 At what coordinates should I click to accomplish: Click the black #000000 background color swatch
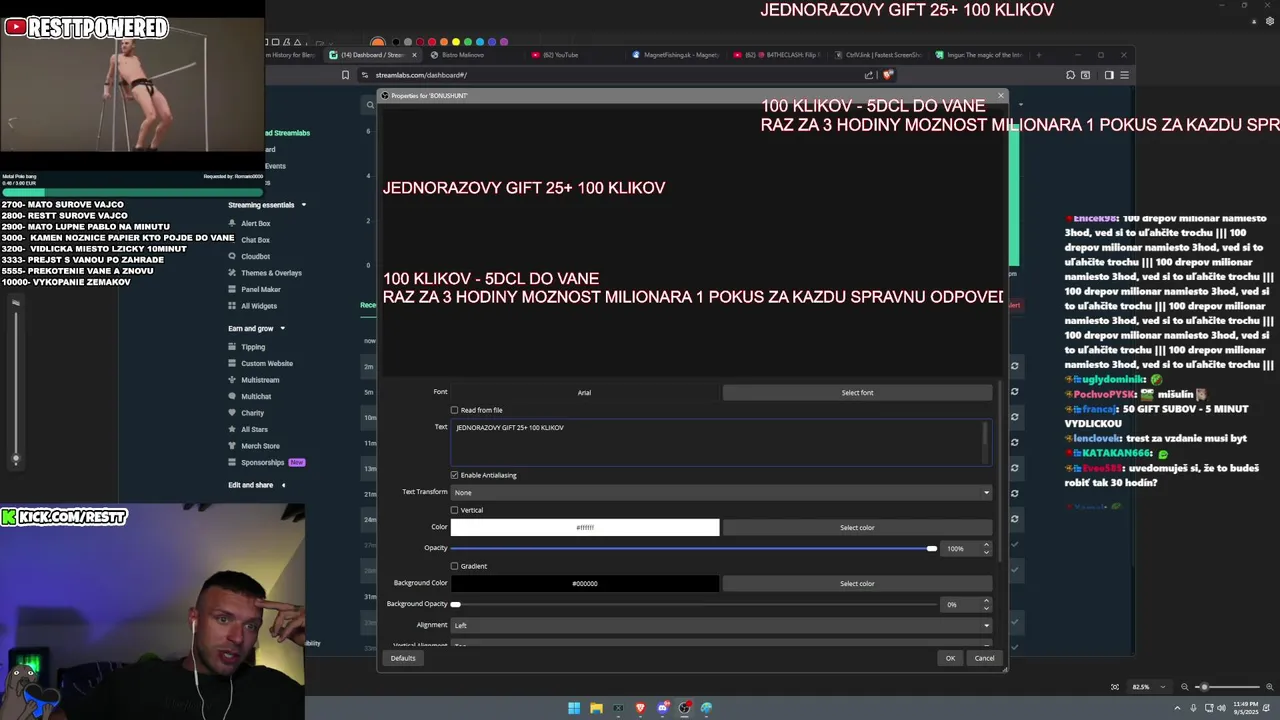[x=585, y=583]
